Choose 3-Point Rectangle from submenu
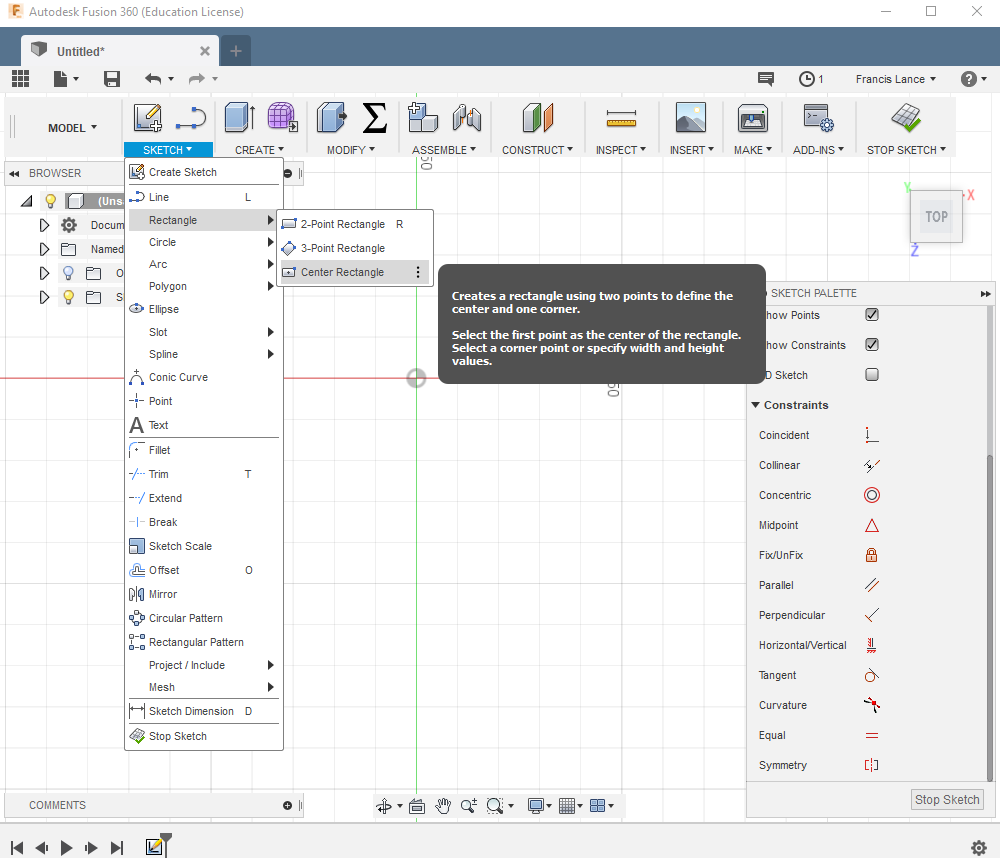 tap(355, 248)
